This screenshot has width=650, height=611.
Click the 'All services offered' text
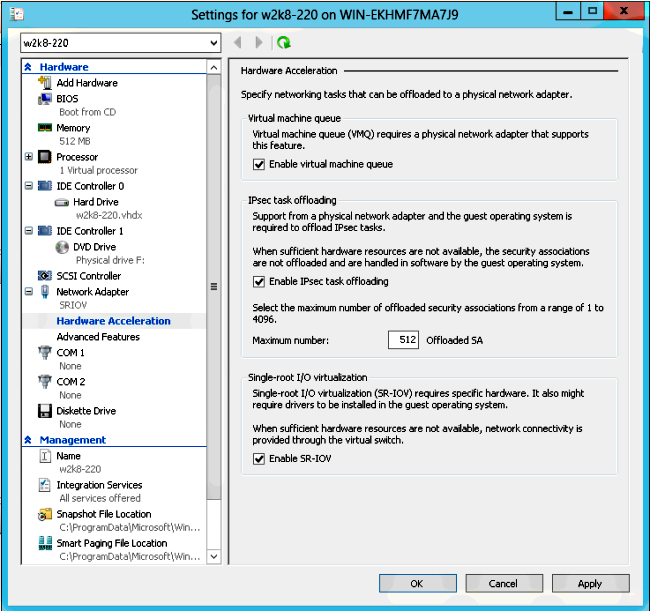100,498
